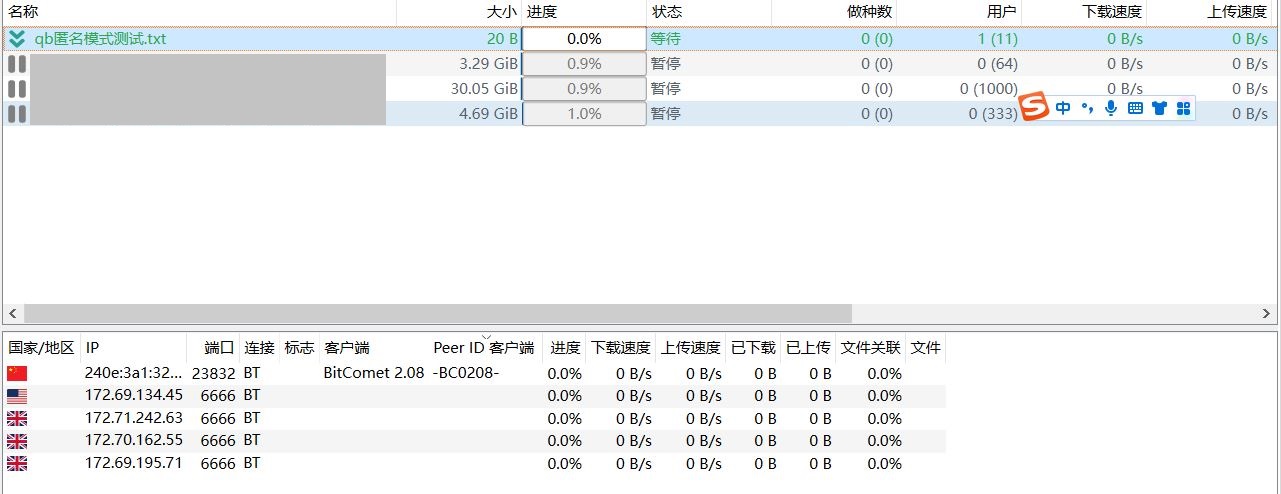The image size is (1281, 494).
Task: Click the 1.0% progress bar of the 4.69 GiB torrent
Action: (x=584, y=114)
